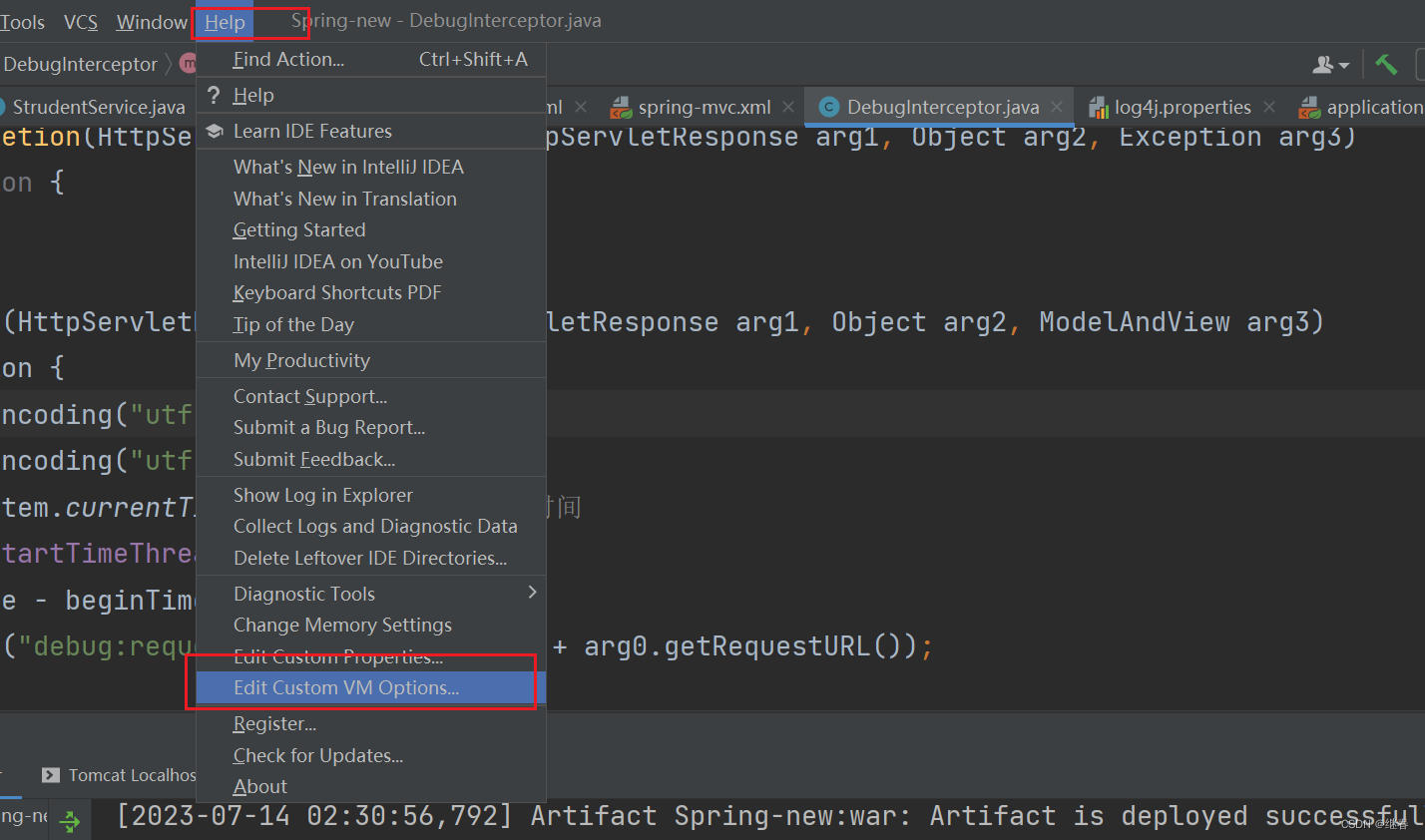This screenshot has width=1425, height=840.
Task: Open the Tools menu
Action: tap(22, 22)
